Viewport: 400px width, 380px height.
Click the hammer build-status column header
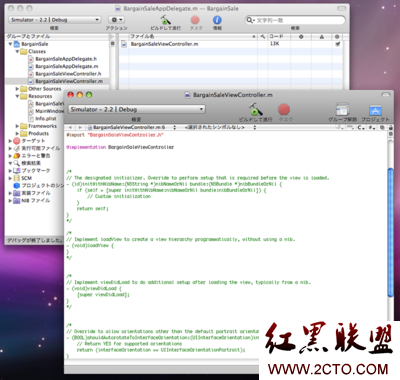point(263,36)
